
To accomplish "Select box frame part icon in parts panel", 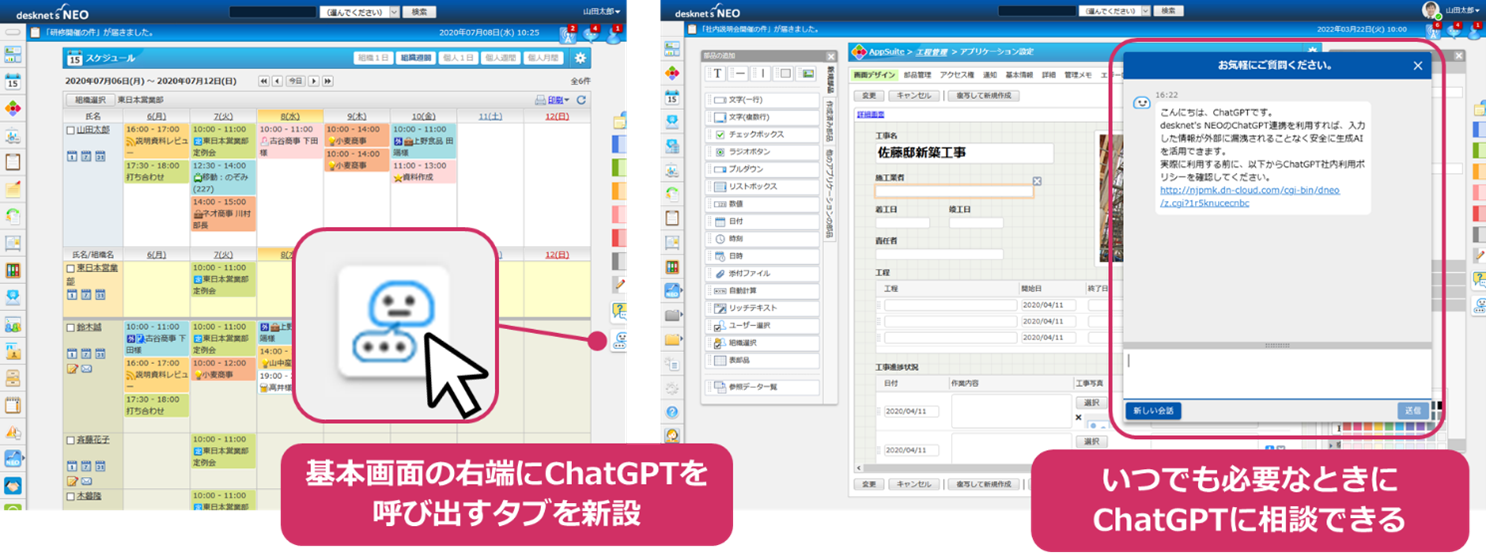I will click(785, 74).
